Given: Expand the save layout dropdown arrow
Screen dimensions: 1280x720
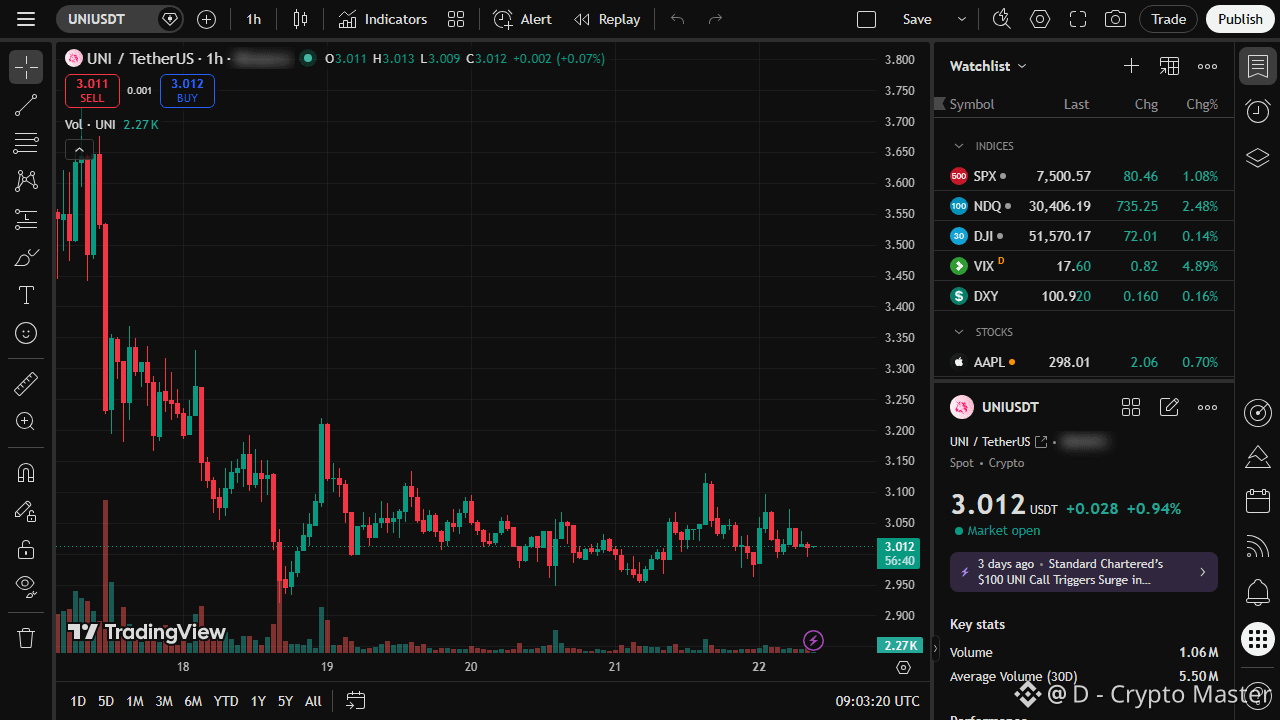Looking at the screenshot, I should tap(962, 19).
